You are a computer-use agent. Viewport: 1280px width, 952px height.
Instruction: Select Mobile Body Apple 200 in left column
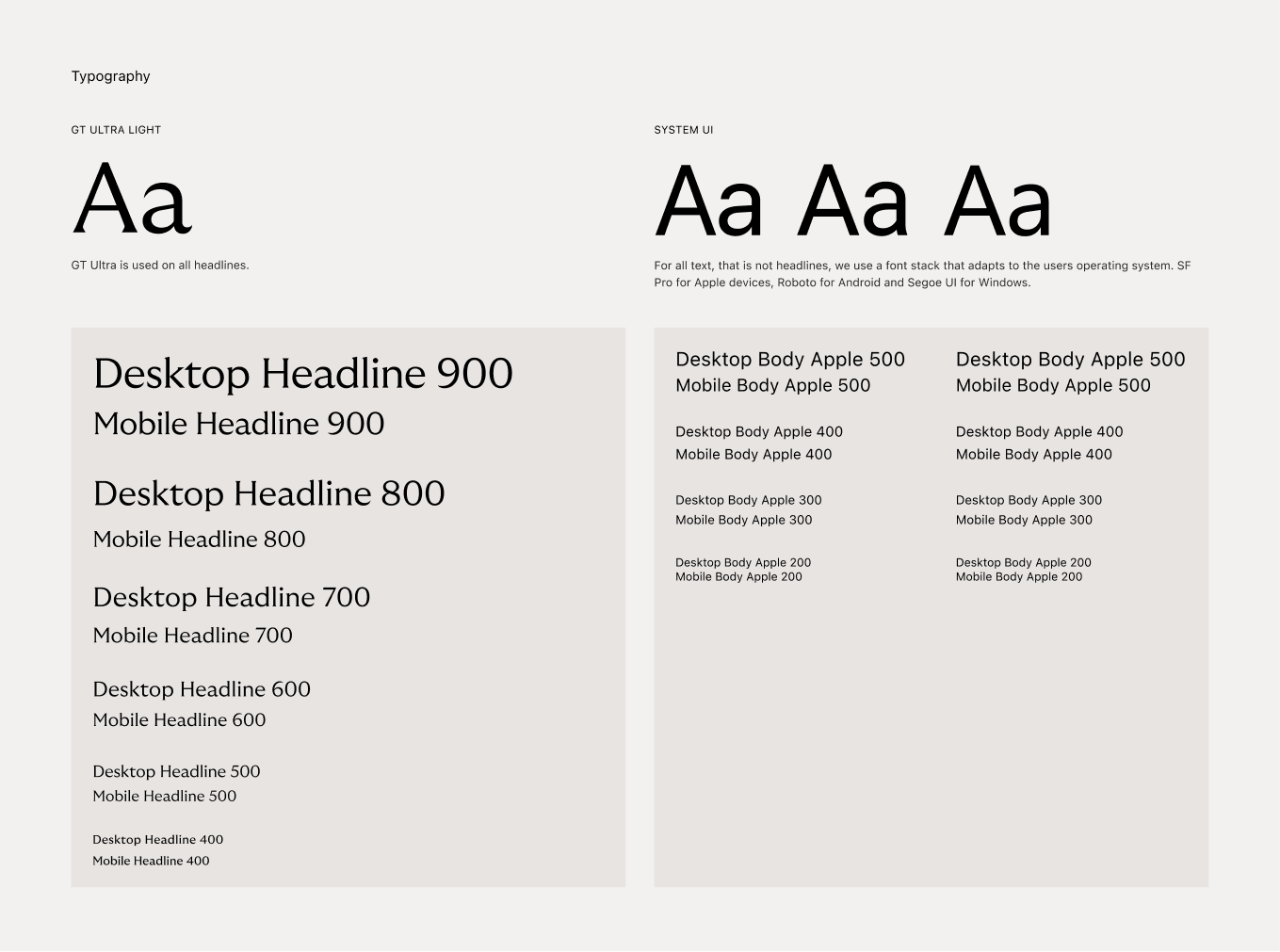click(738, 577)
